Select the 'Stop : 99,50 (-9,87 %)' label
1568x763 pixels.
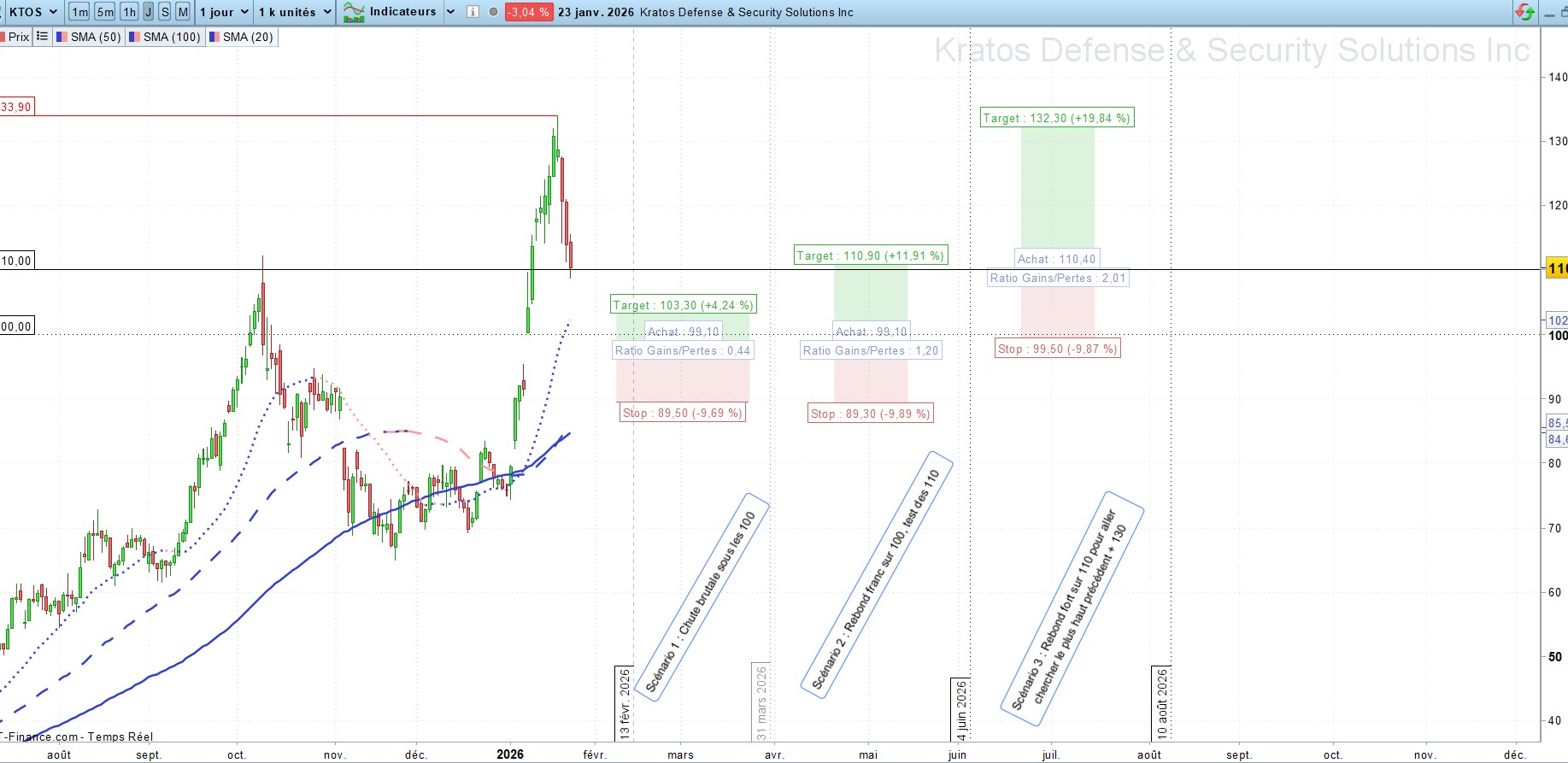pyautogui.click(x=1057, y=349)
